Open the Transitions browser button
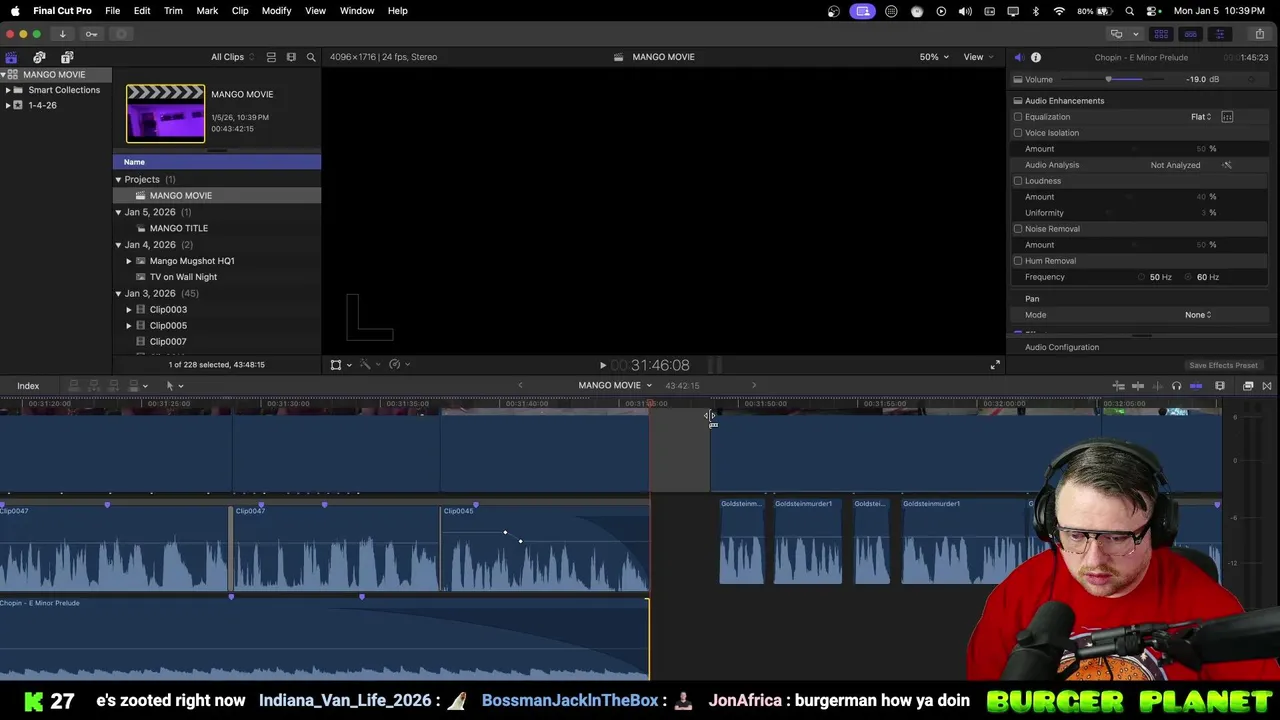Viewport: 1280px width, 720px height. pos(1267,386)
